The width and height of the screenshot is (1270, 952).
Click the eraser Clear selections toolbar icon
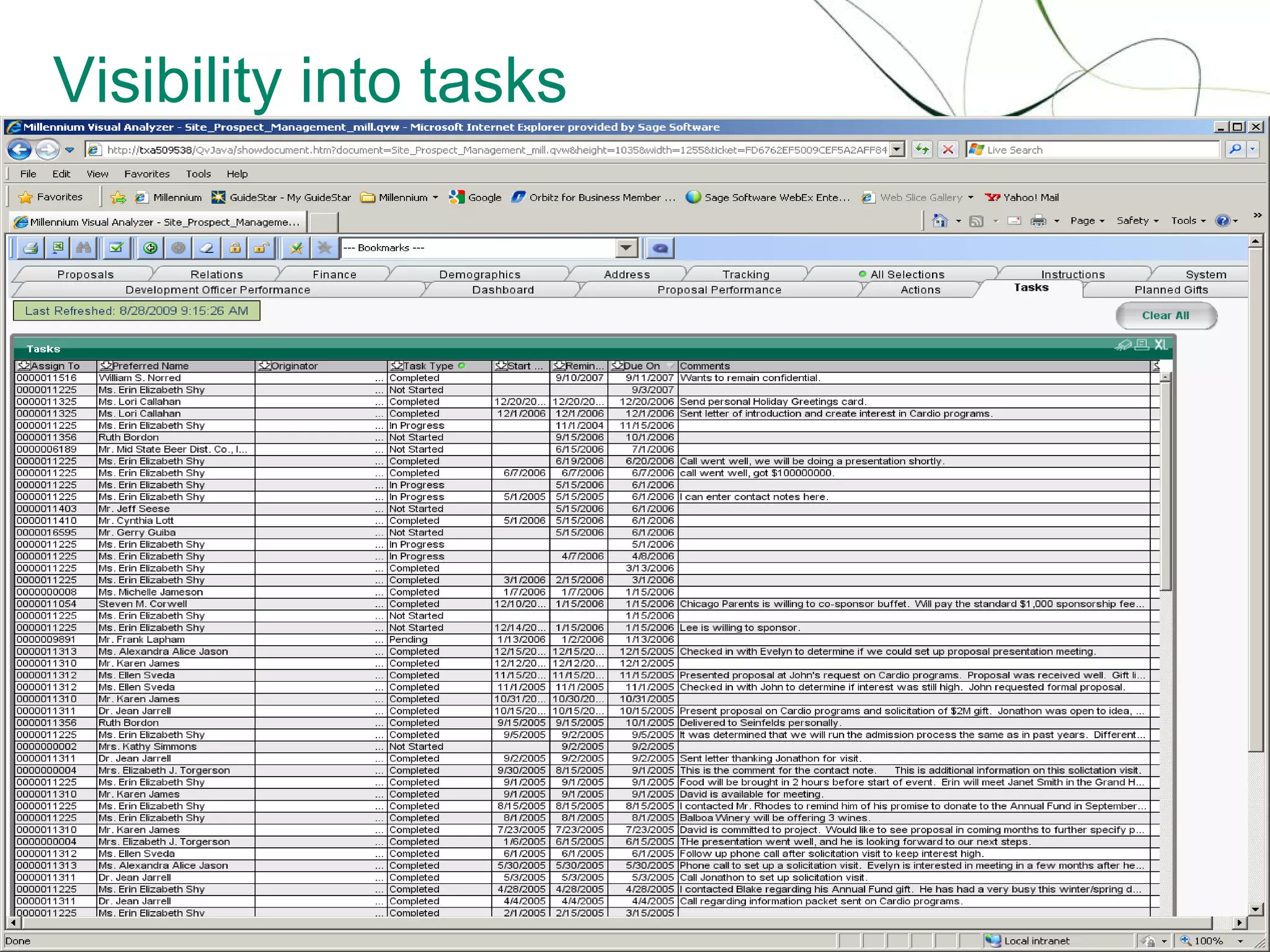[x=206, y=249]
